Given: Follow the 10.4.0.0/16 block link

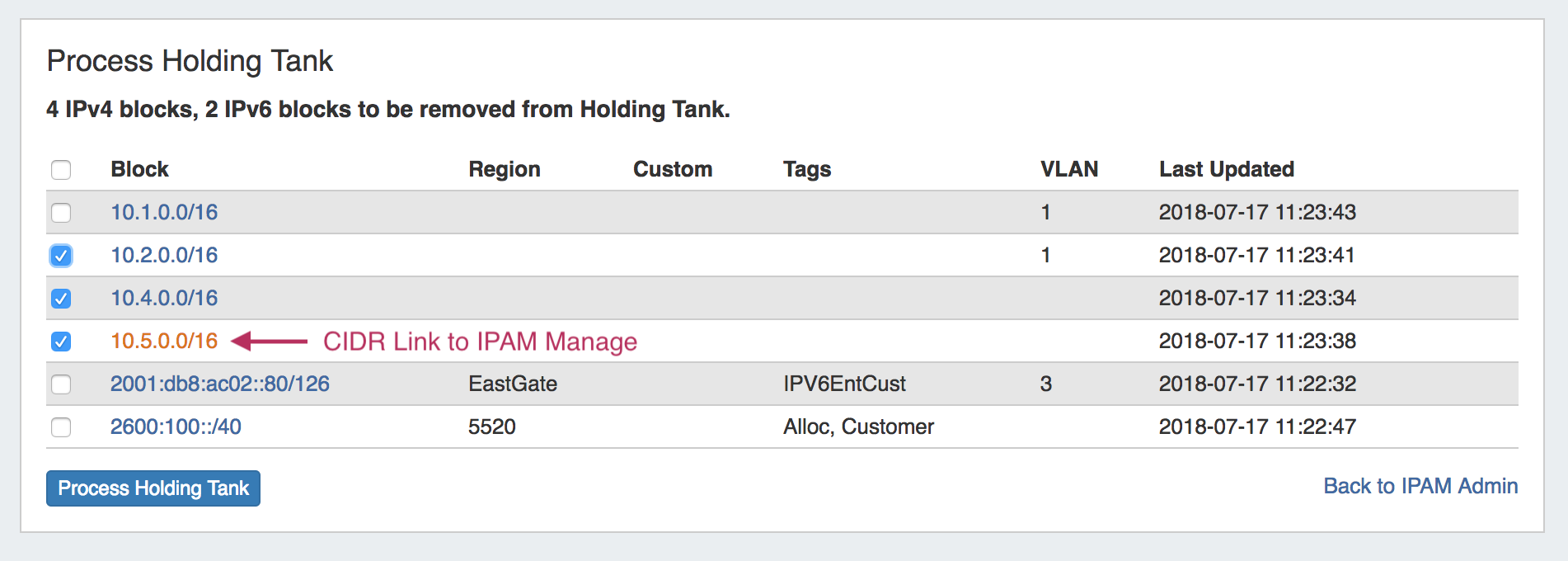Looking at the screenshot, I should [x=164, y=299].
